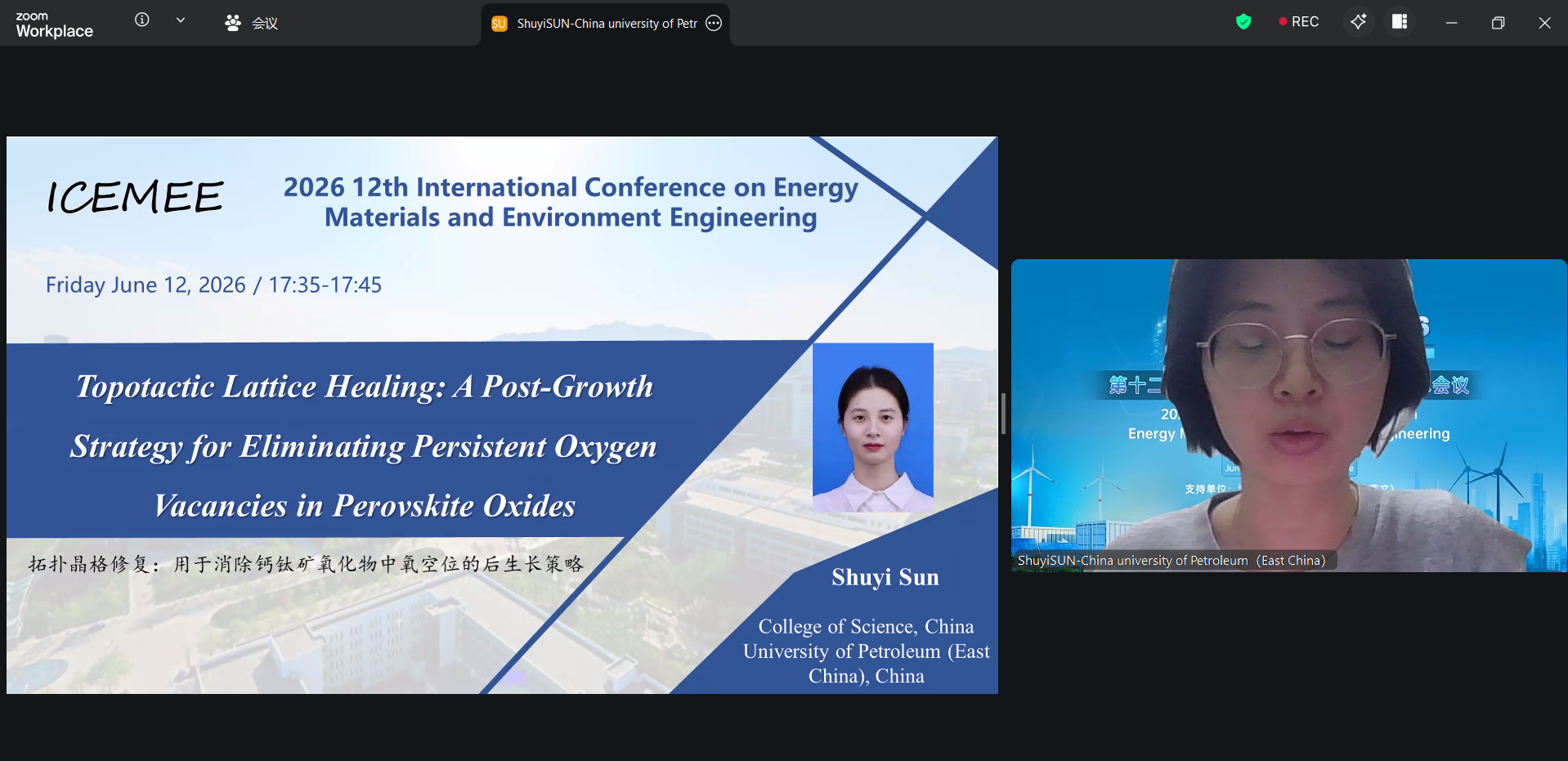Screen dimensions: 1568x761
Task: Minimize the Zoom window
Action: [1452, 23]
